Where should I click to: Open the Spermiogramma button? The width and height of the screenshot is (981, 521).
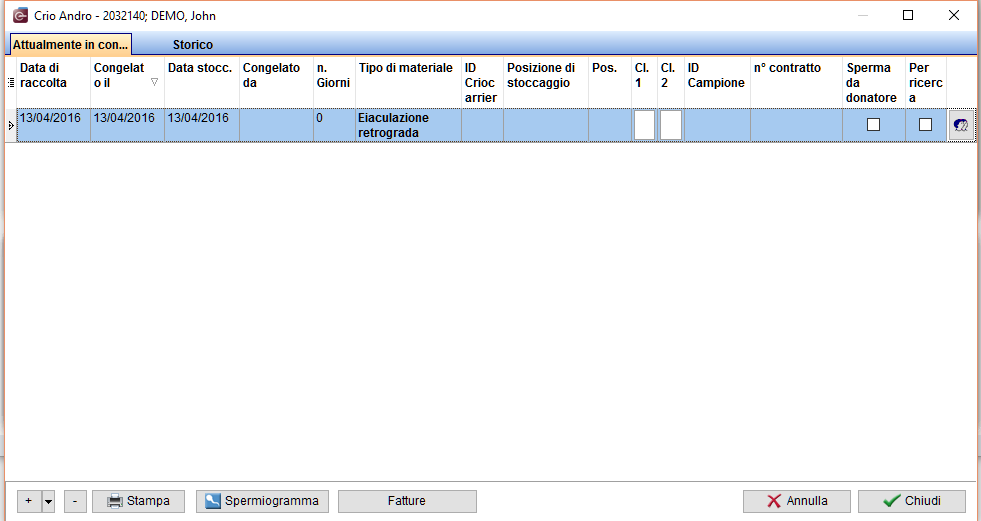(x=262, y=502)
